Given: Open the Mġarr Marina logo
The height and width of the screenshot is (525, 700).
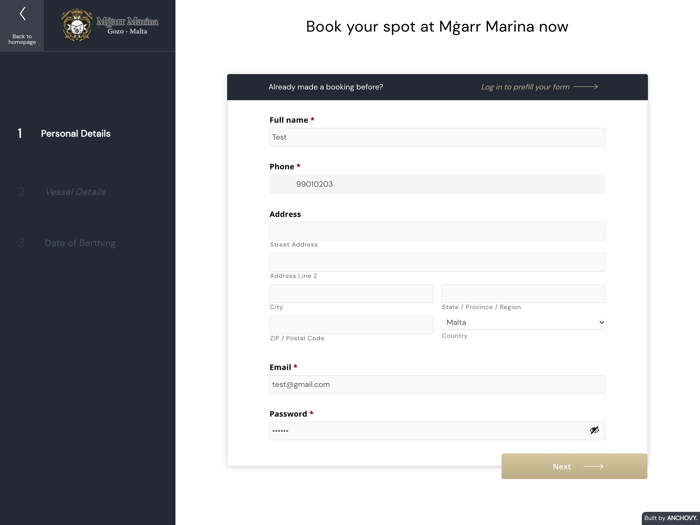Looking at the screenshot, I should pyautogui.click(x=110, y=25).
